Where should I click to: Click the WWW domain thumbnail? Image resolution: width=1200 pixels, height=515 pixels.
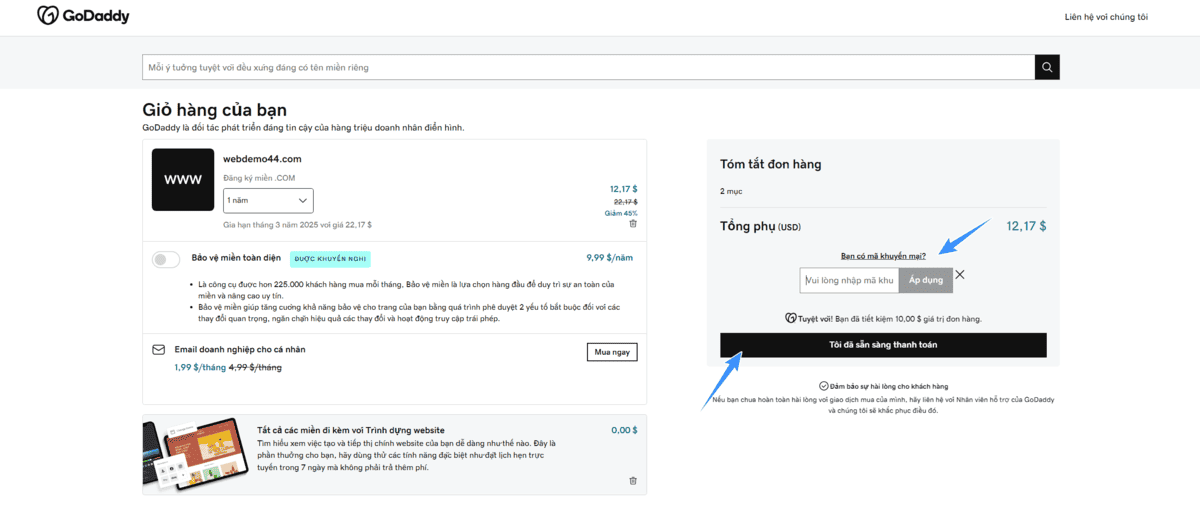183,180
